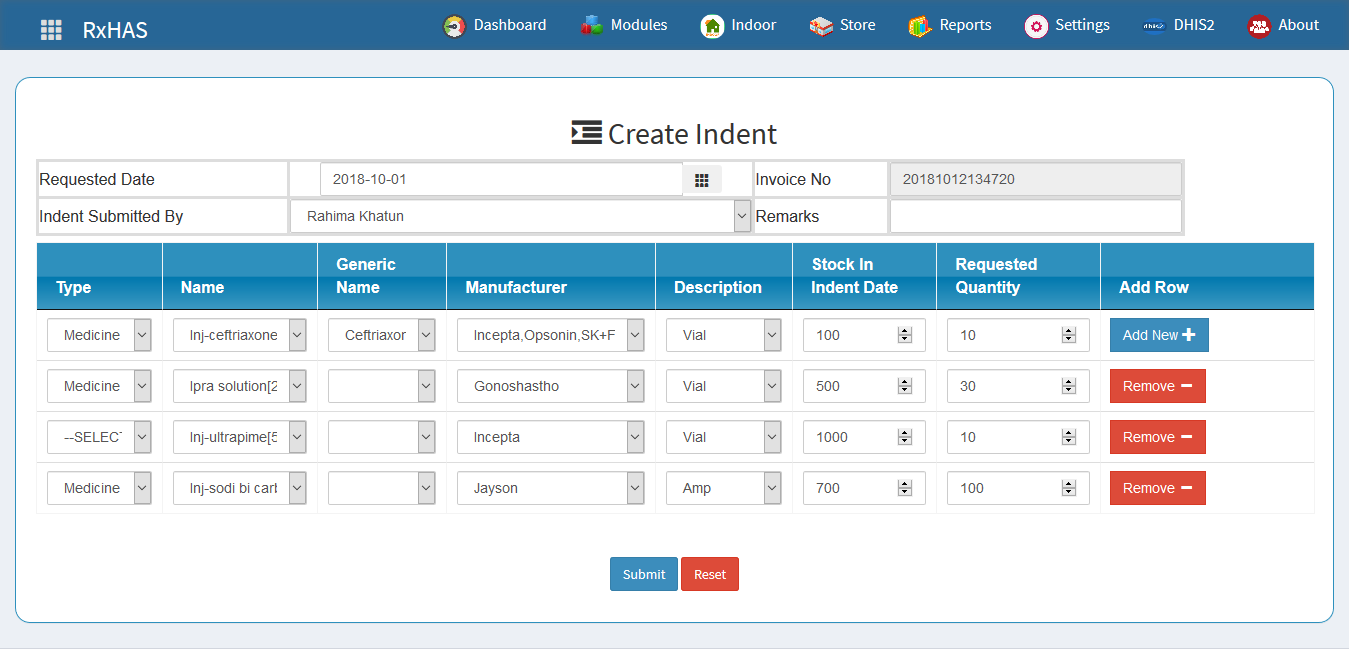Viewport: 1349px width, 662px height.
Task: Click the RxHAS brand link
Action: (115, 30)
